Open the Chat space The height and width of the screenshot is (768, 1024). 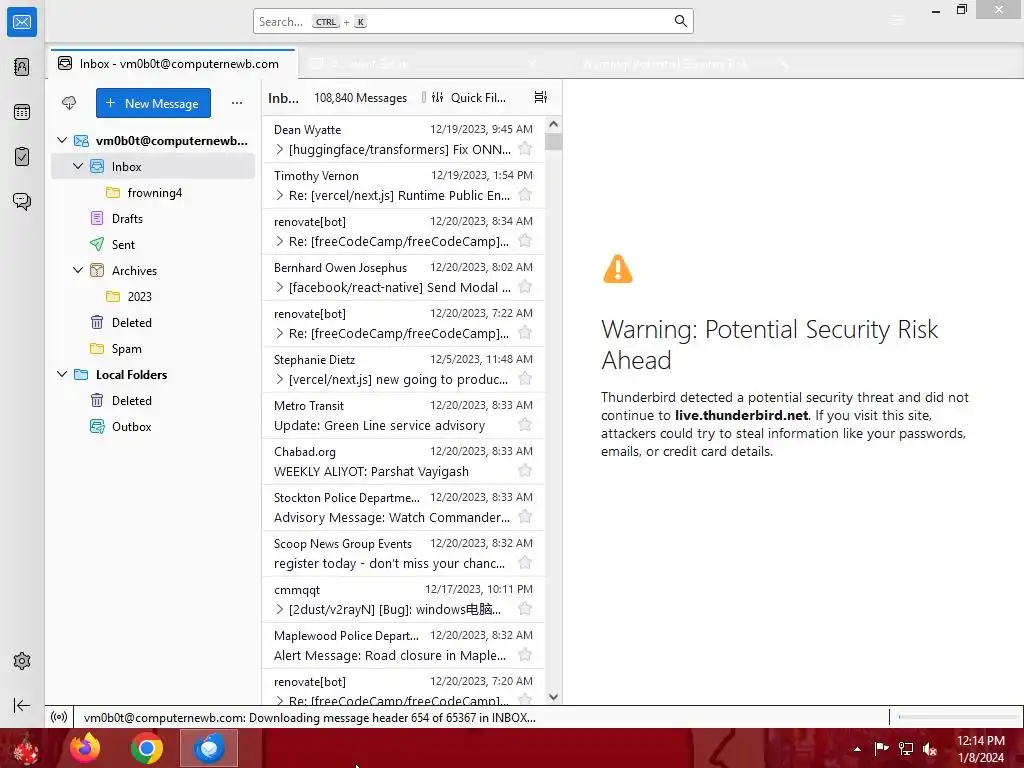tap(22, 201)
